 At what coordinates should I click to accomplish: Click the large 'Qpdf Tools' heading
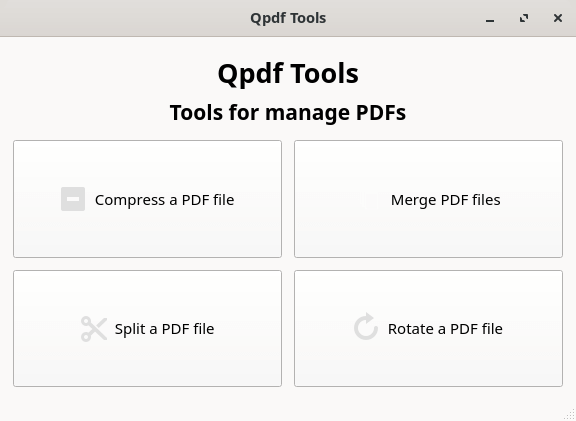tap(288, 74)
